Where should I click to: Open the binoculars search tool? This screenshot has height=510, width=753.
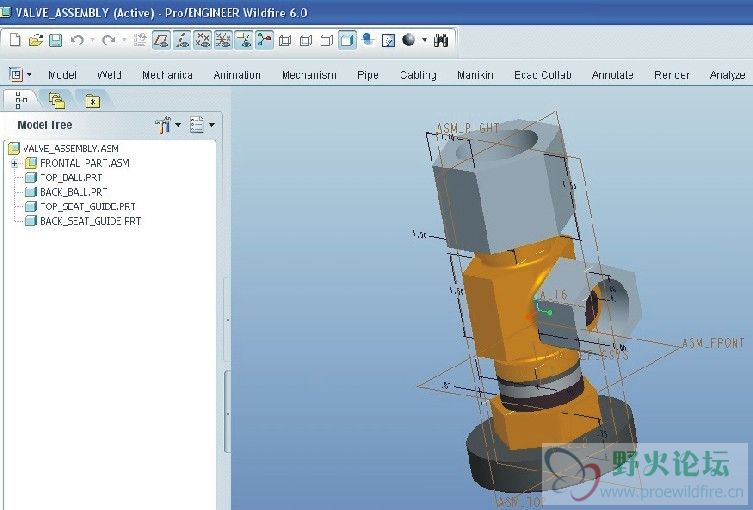pos(441,40)
